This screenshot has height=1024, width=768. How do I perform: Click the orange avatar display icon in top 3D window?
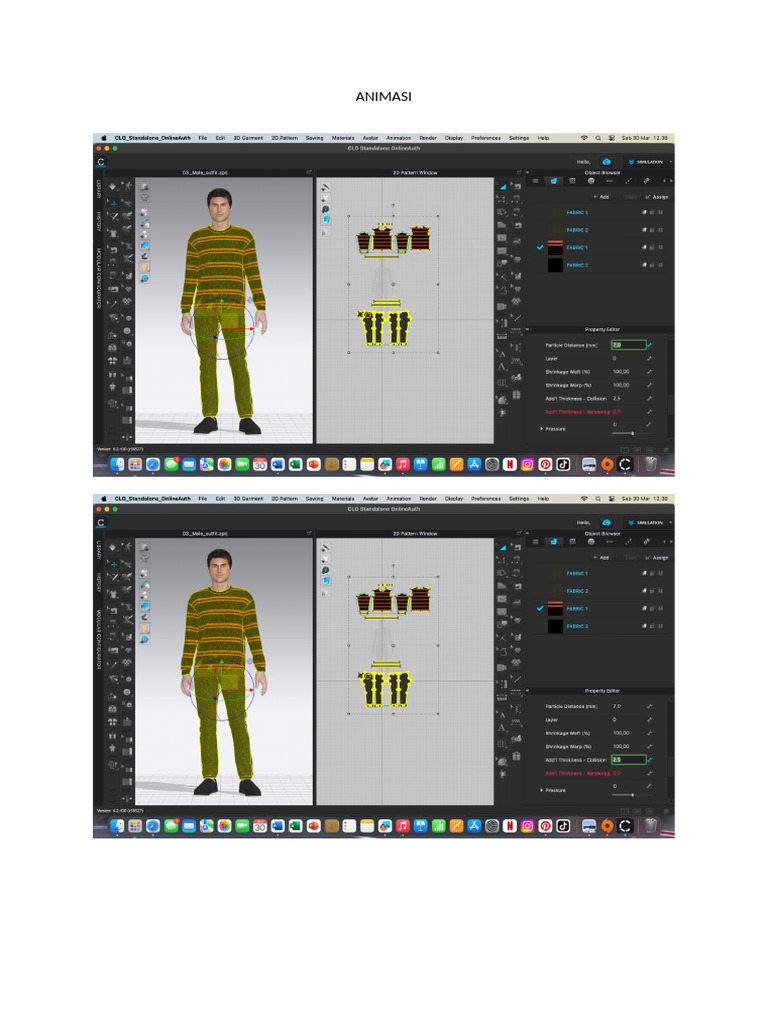coord(145,267)
